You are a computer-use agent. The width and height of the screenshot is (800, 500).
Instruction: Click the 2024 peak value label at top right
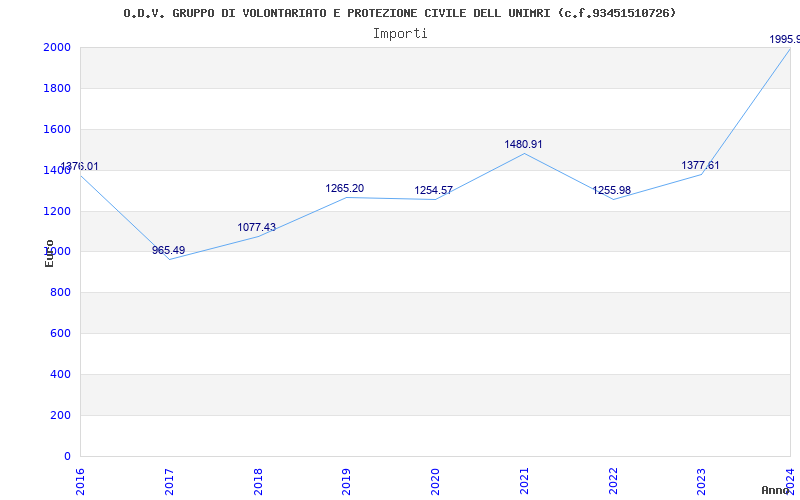click(x=783, y=39)
